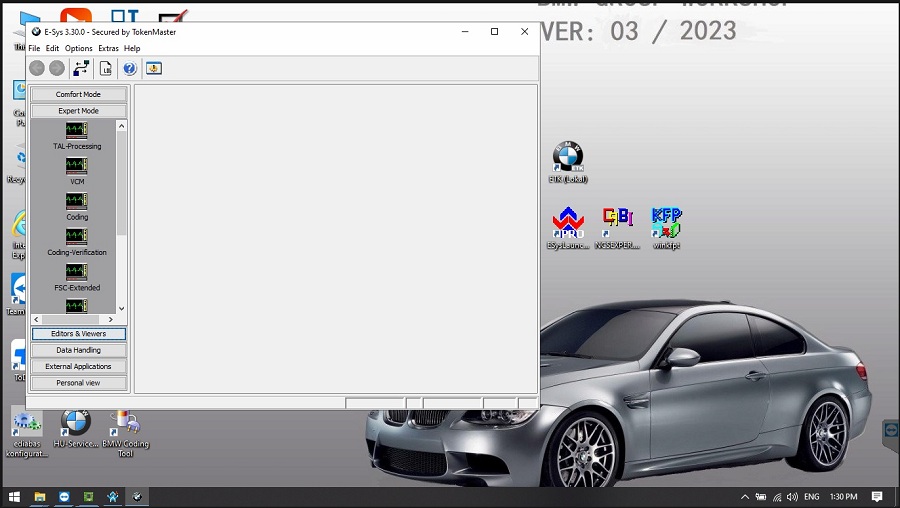Open the Coding-Verification module icon
This screenshot has height=508, width=900.
(x=76, y=236)
